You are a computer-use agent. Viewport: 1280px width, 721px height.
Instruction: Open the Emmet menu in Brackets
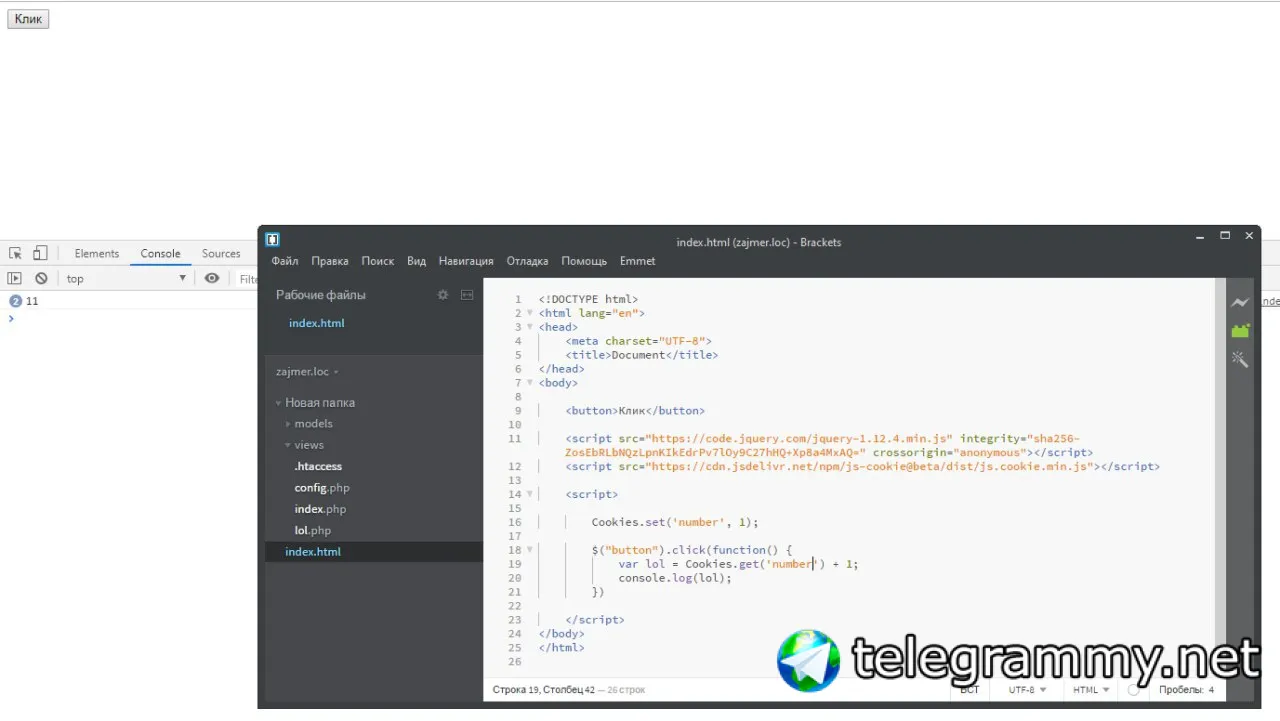click(x=638, y=261)
